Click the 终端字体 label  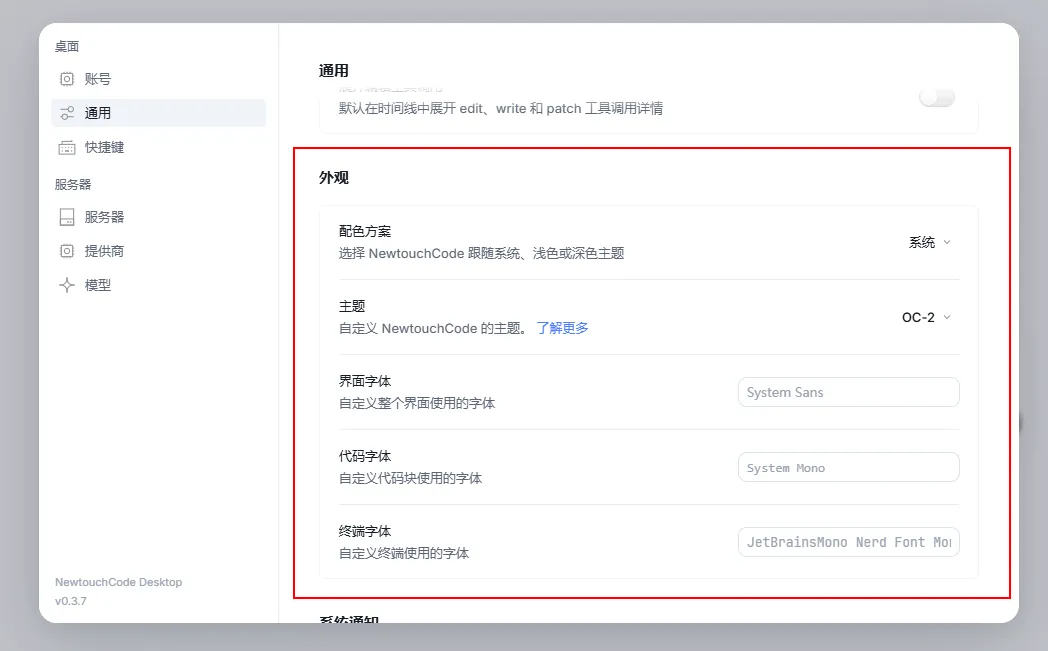365,531
